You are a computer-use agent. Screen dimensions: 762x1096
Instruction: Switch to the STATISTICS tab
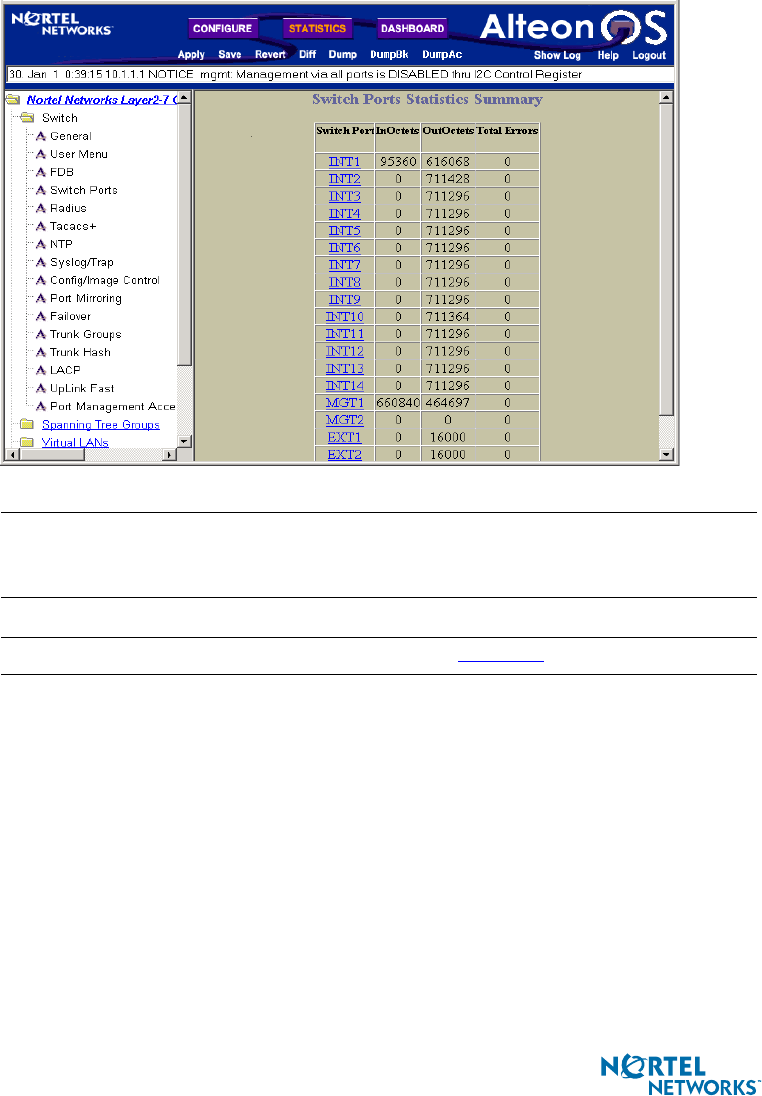click(x=317, y=29)
